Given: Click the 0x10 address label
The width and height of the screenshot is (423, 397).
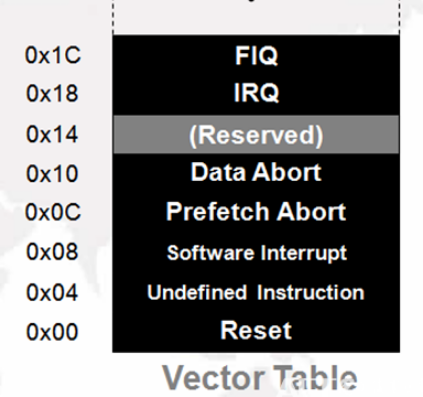Looking at the screenshot, I should pos(52,174).
